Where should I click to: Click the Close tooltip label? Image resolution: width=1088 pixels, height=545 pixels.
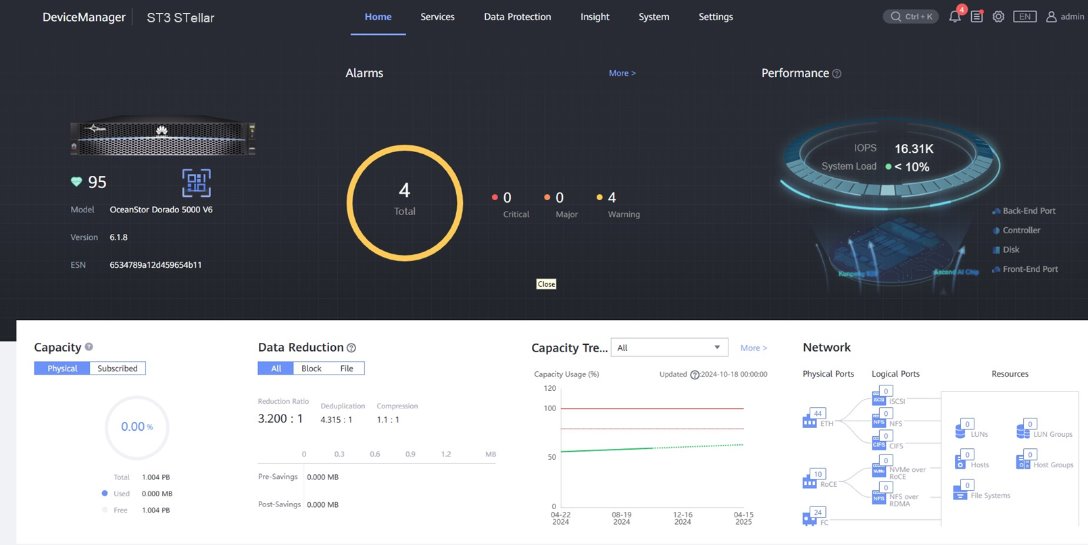click(x=546, y=284)
